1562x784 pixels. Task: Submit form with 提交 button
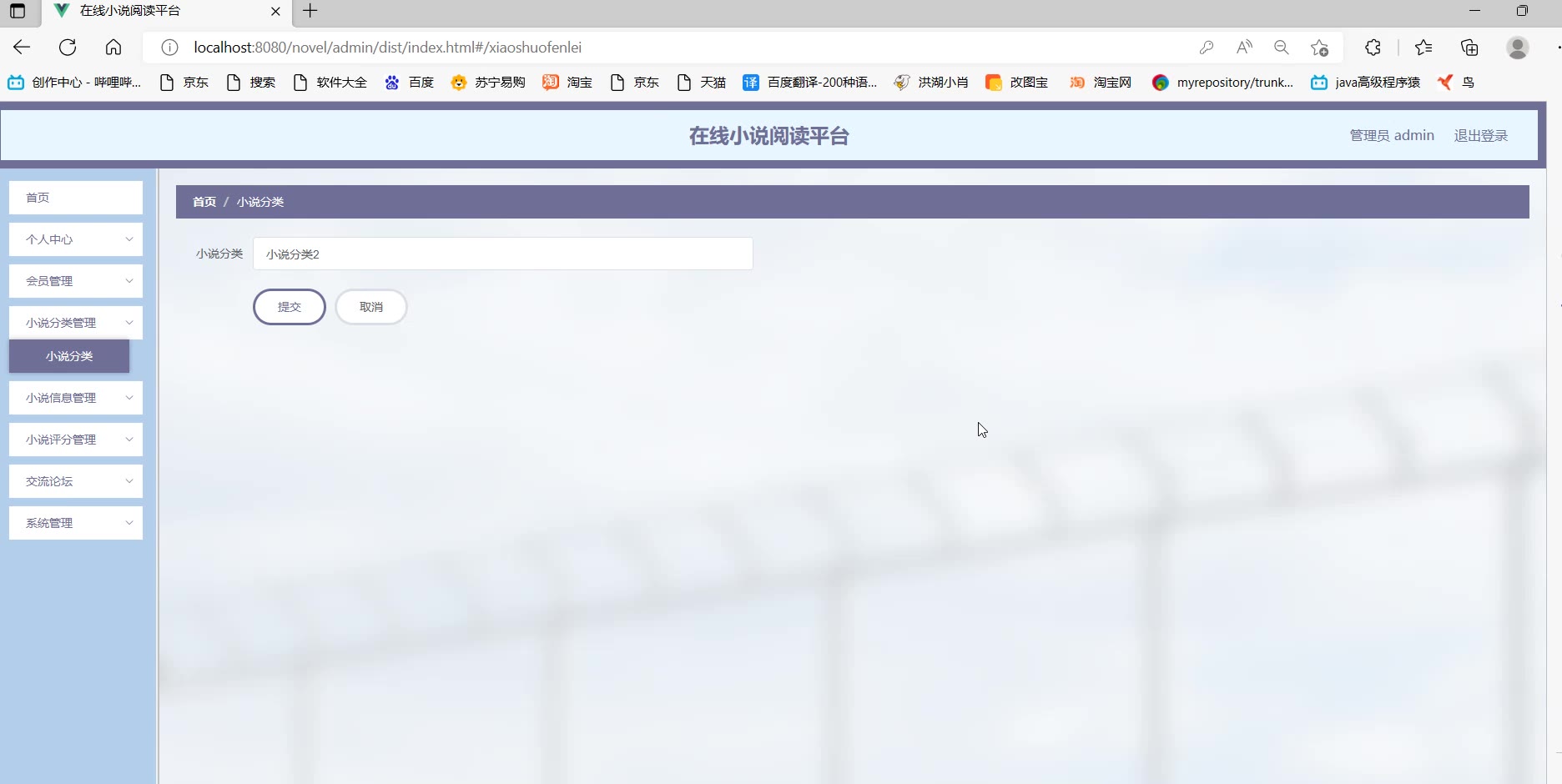(290, 307)
